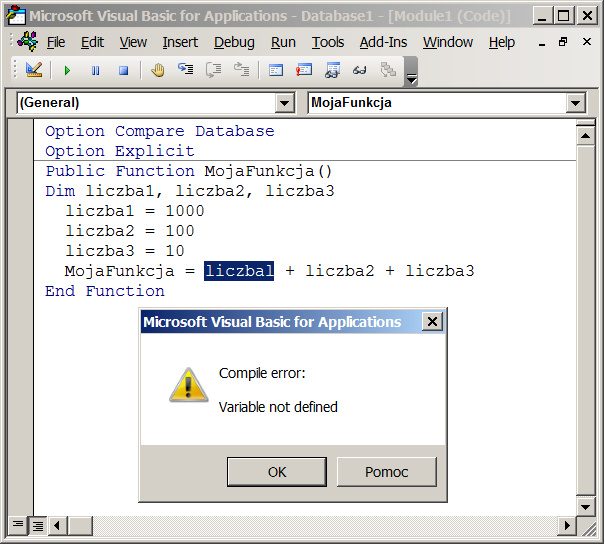Click the Design Mode toolbar icon

coord(34,70)
